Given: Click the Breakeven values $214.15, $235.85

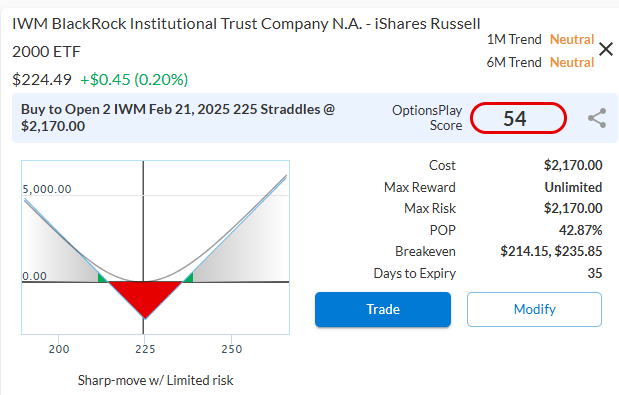Looking at the screenshot, I should pos(551,251).
